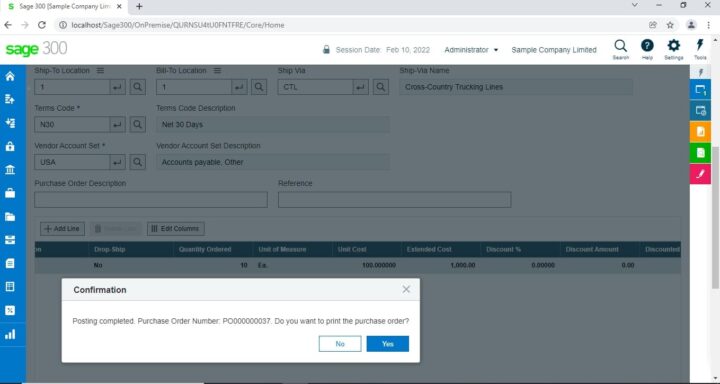
Task: Click go arrow beside Ship-To Location field
Action: [118, 87]
